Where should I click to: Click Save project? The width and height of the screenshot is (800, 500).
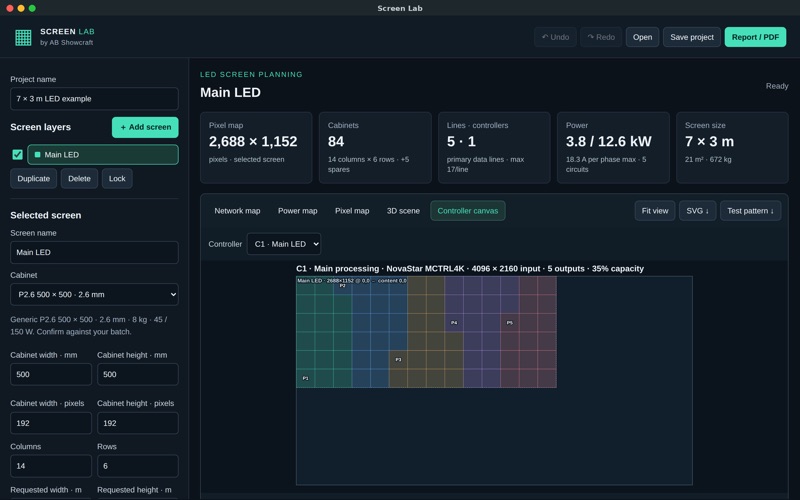(x=692, y=37)
